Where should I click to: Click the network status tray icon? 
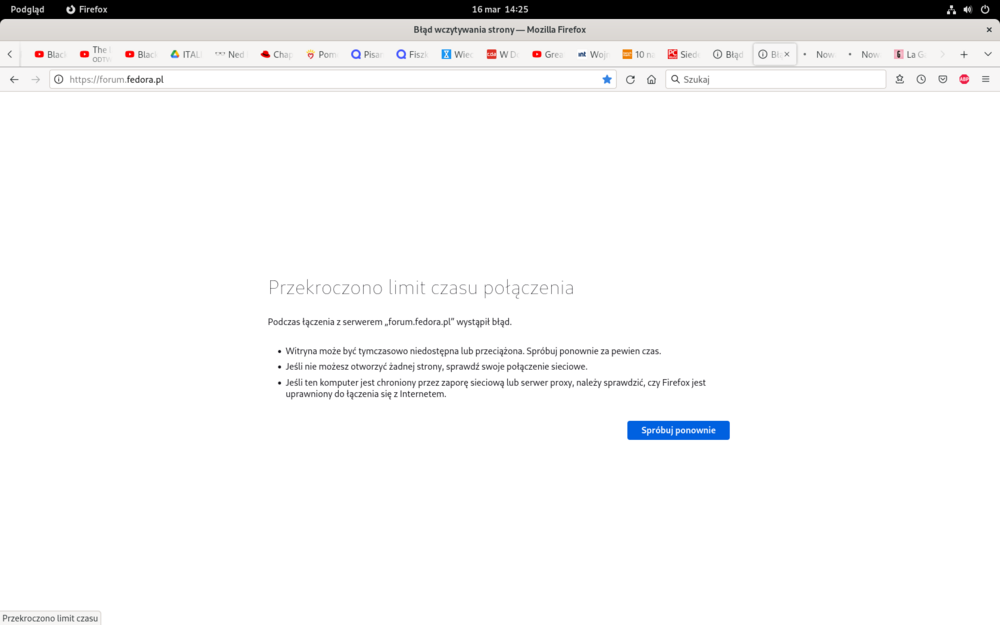951,10
